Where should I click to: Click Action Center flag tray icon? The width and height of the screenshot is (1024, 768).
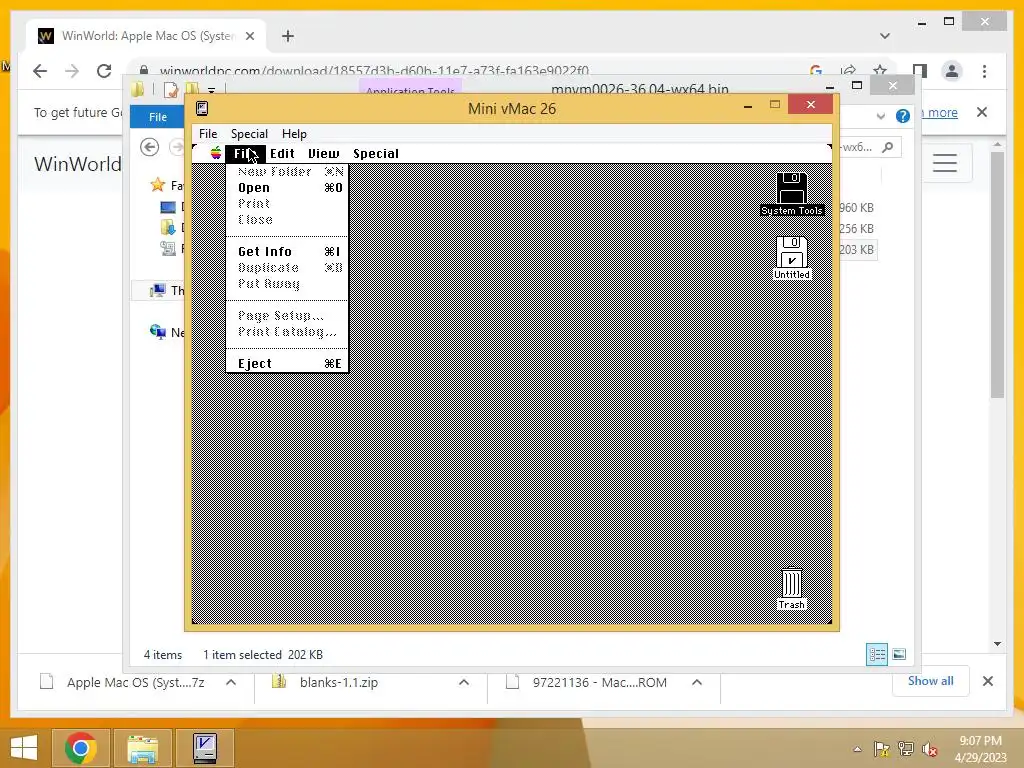coord(881,749)
